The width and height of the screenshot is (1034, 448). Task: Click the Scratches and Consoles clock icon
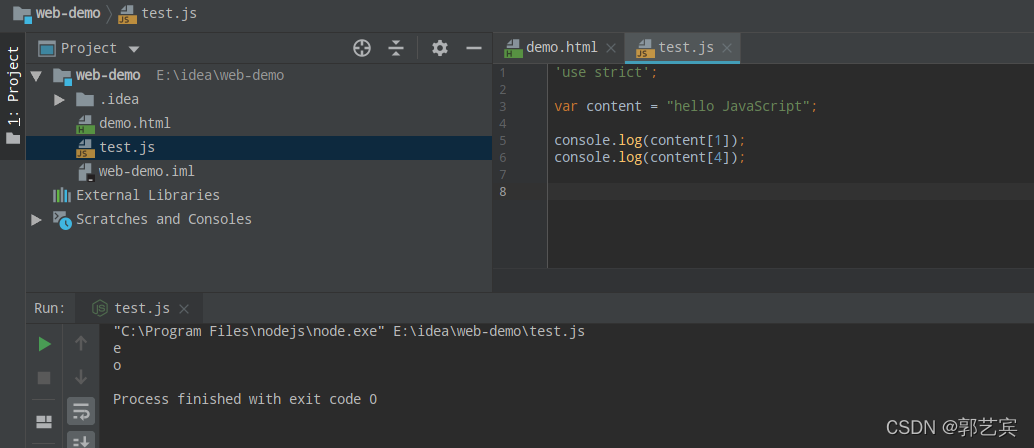click(63, 220)
